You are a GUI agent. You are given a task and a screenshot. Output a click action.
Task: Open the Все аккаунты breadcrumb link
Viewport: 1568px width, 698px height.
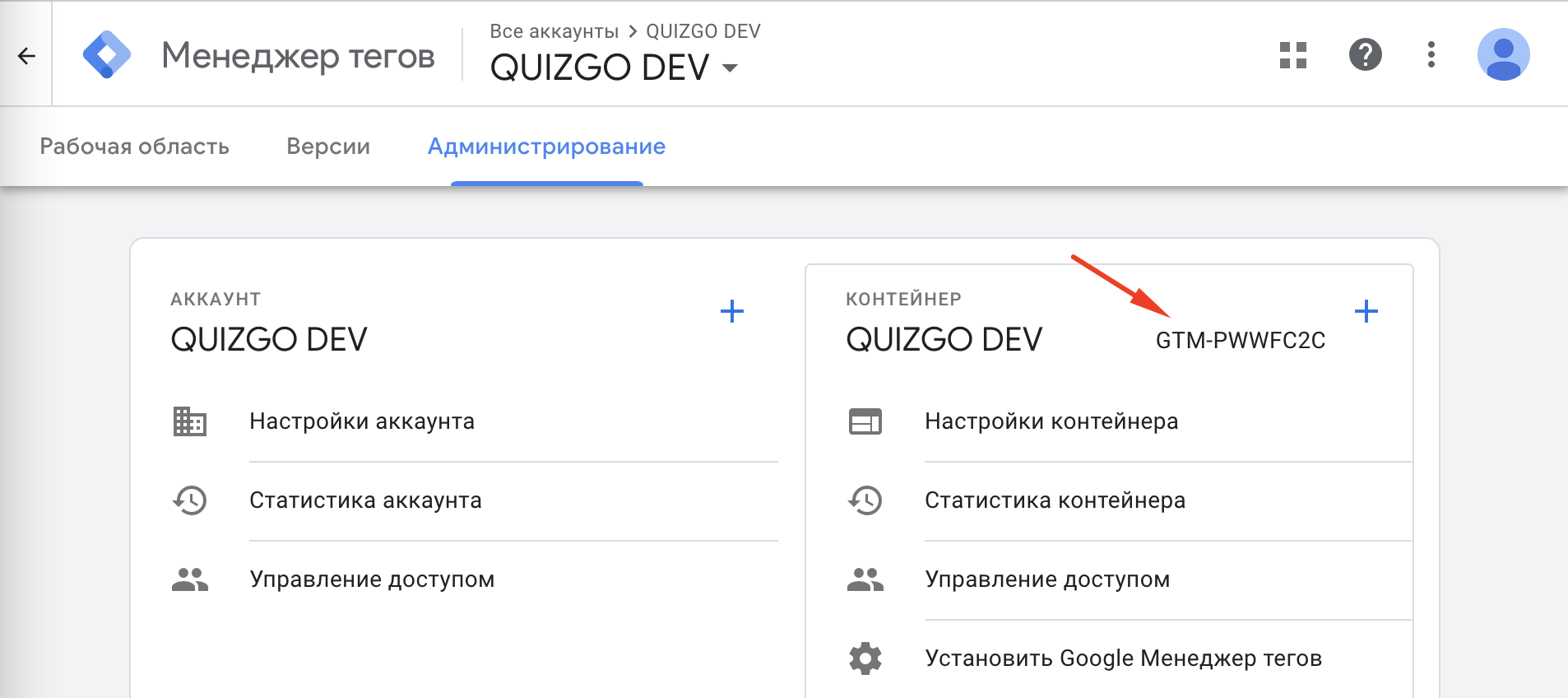click(554, 31)
